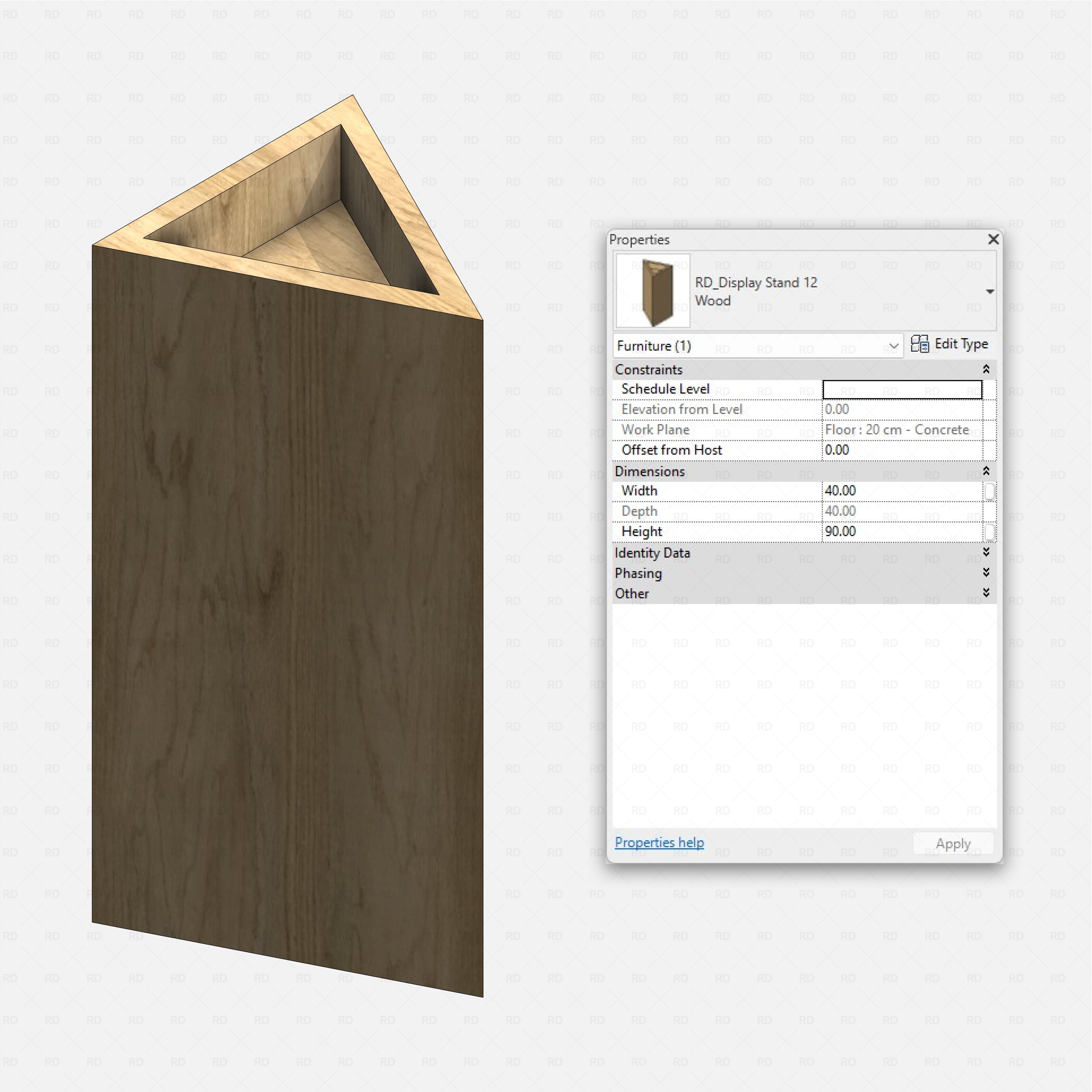The image size is (1092, 1092).
Task: Open the type selector dropdown arrow
Action: coord(990,292)
